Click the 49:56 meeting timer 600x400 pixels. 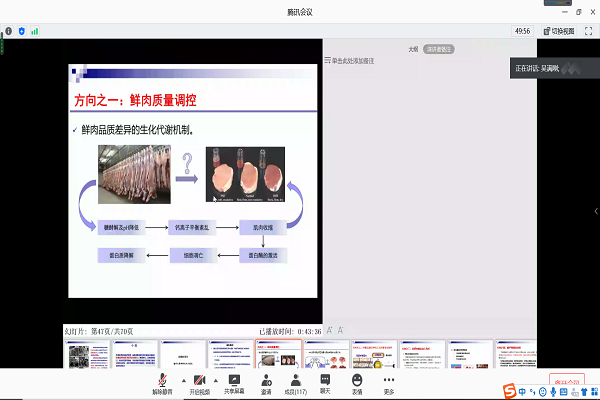click(522, 31)
